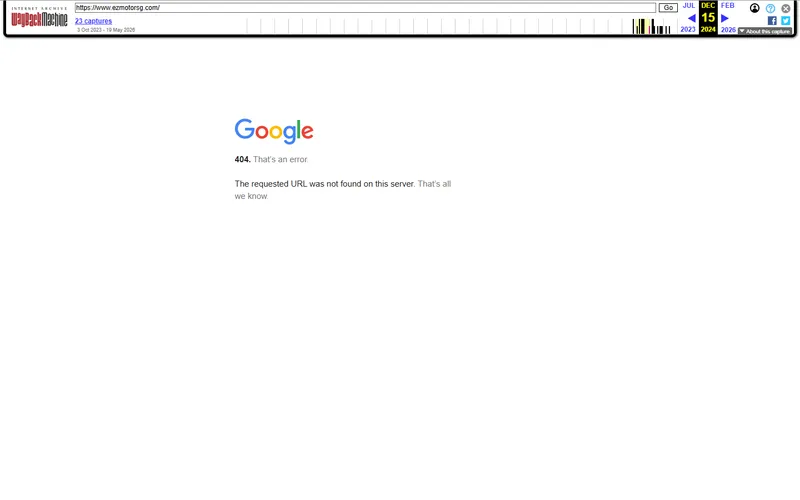Click the Internet Archive text above logo
800x500 pixels.
click(39, 8)
